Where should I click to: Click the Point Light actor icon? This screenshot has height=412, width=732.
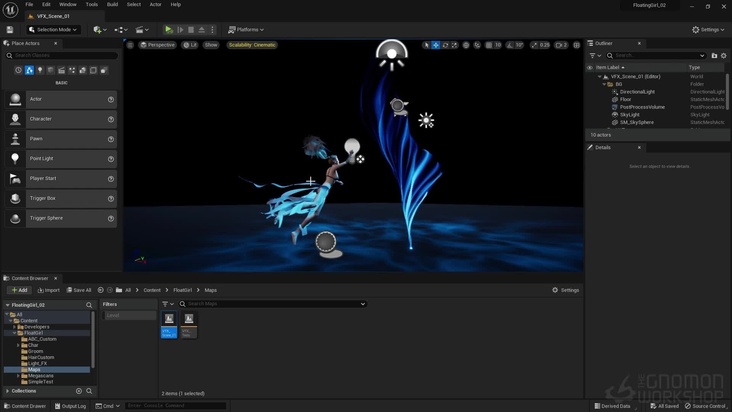tap(15, 158)
